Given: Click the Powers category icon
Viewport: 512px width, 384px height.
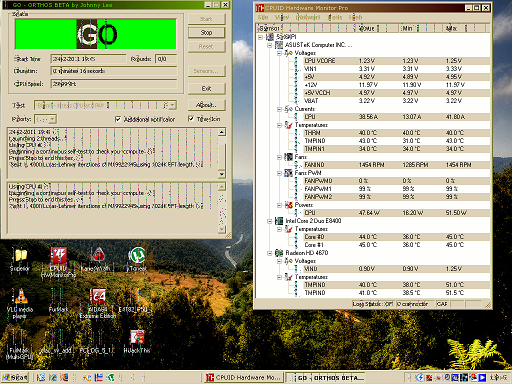Looking at the screenshot, I should [289, 205].
